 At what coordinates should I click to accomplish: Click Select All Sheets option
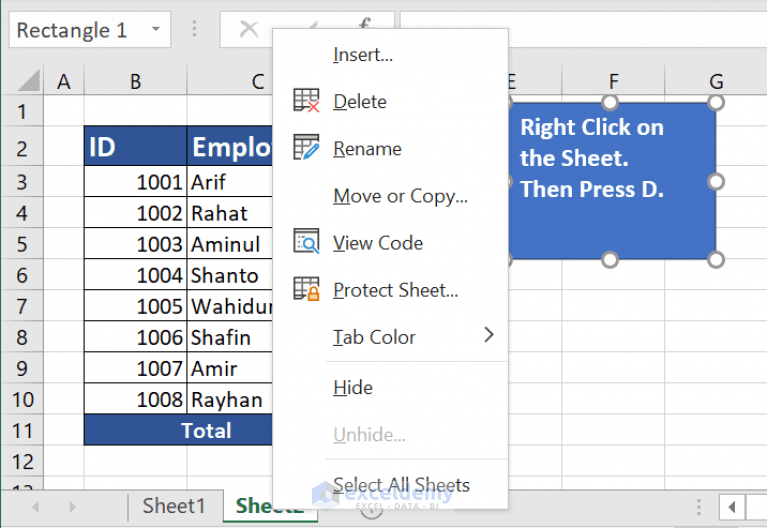click(401, 485)
